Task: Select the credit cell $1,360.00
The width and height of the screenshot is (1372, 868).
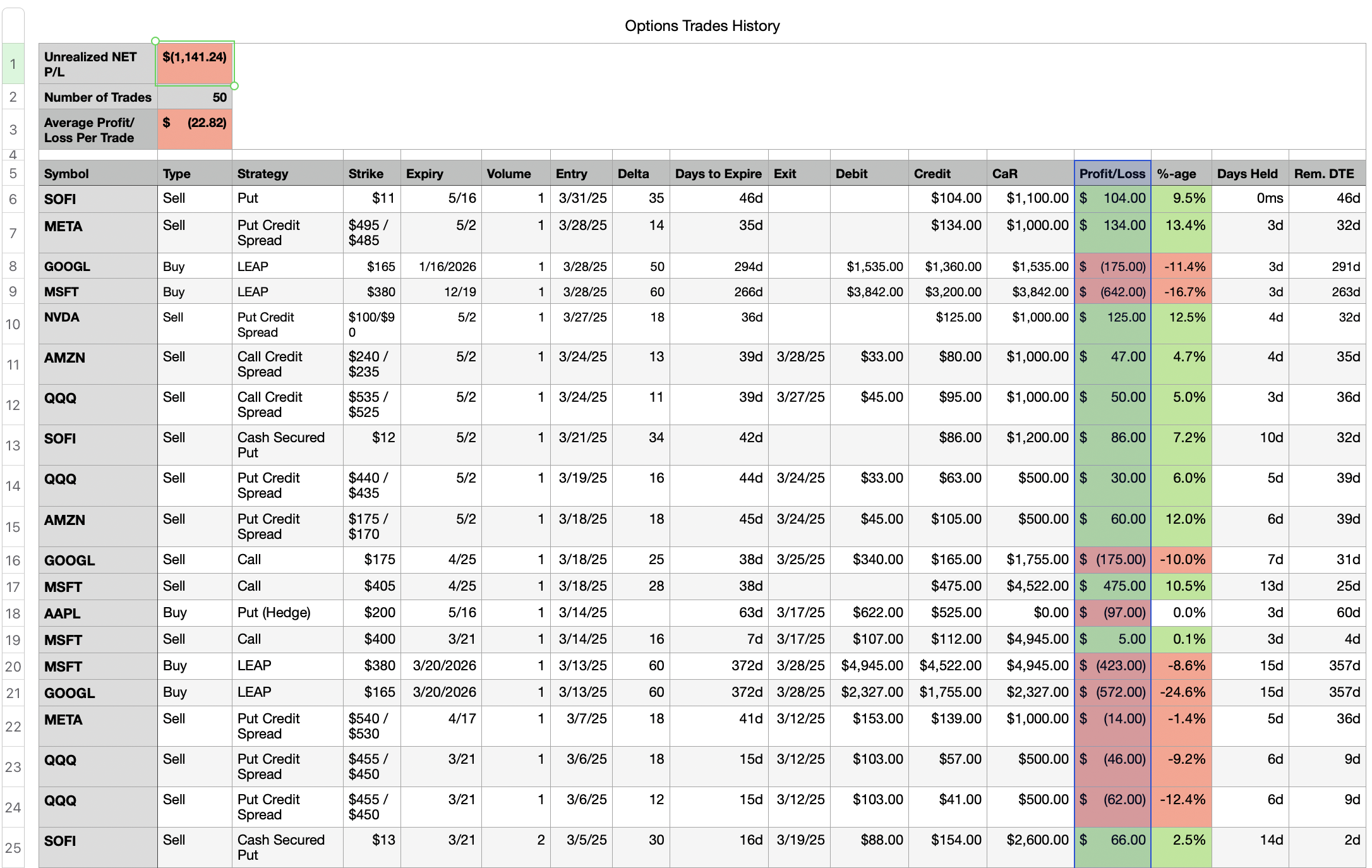Action: 948,267
